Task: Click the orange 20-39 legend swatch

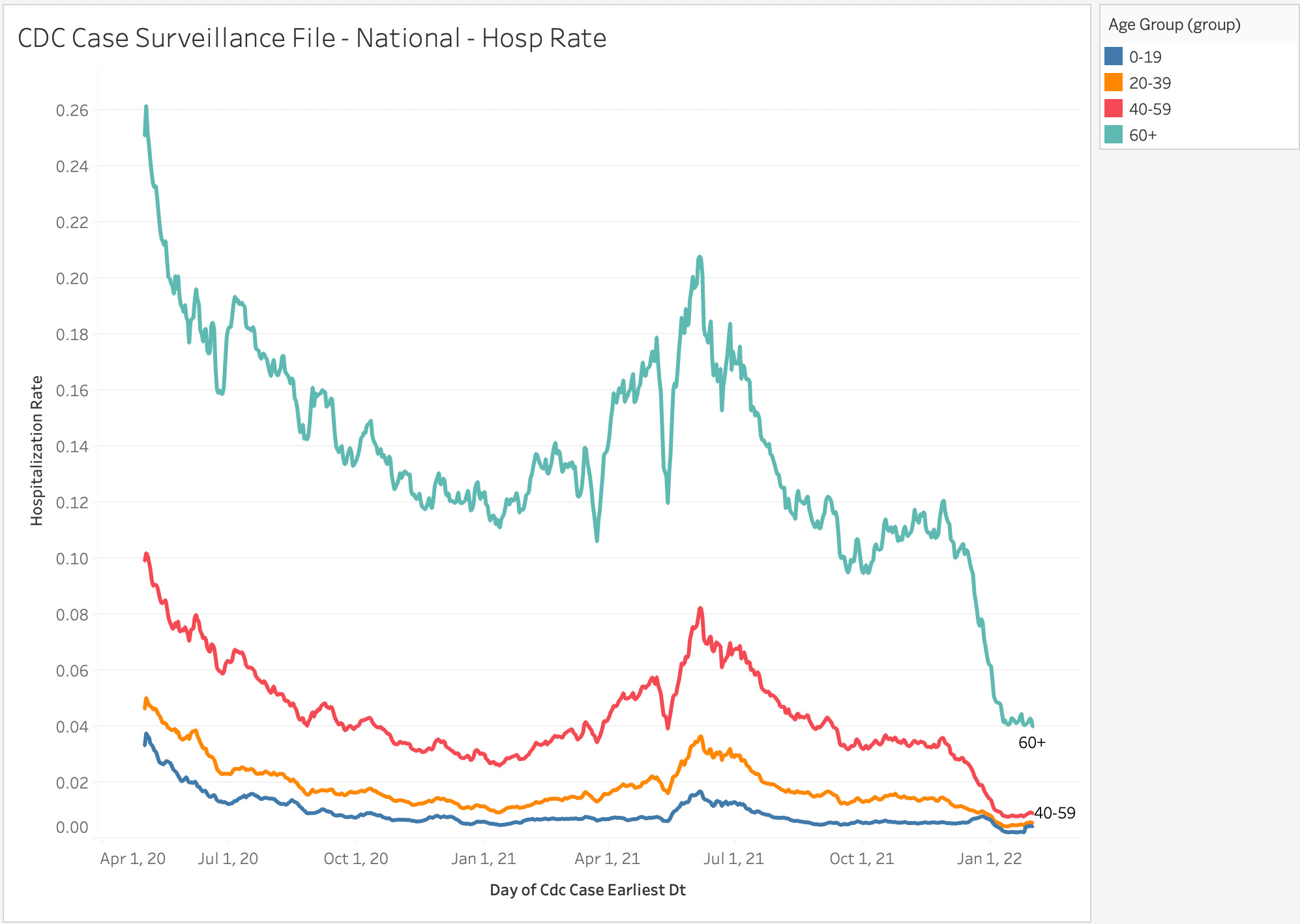Action: (x=1114, y=83)
